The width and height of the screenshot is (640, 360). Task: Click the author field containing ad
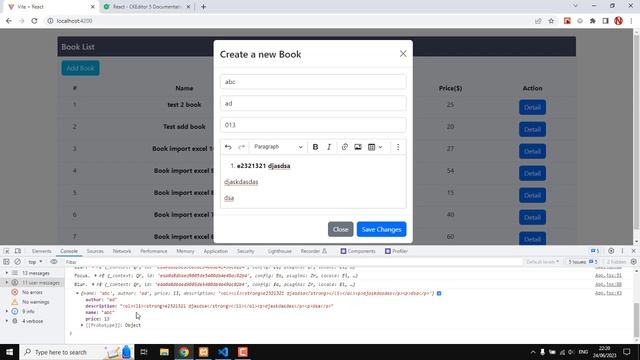coord(313,103)
